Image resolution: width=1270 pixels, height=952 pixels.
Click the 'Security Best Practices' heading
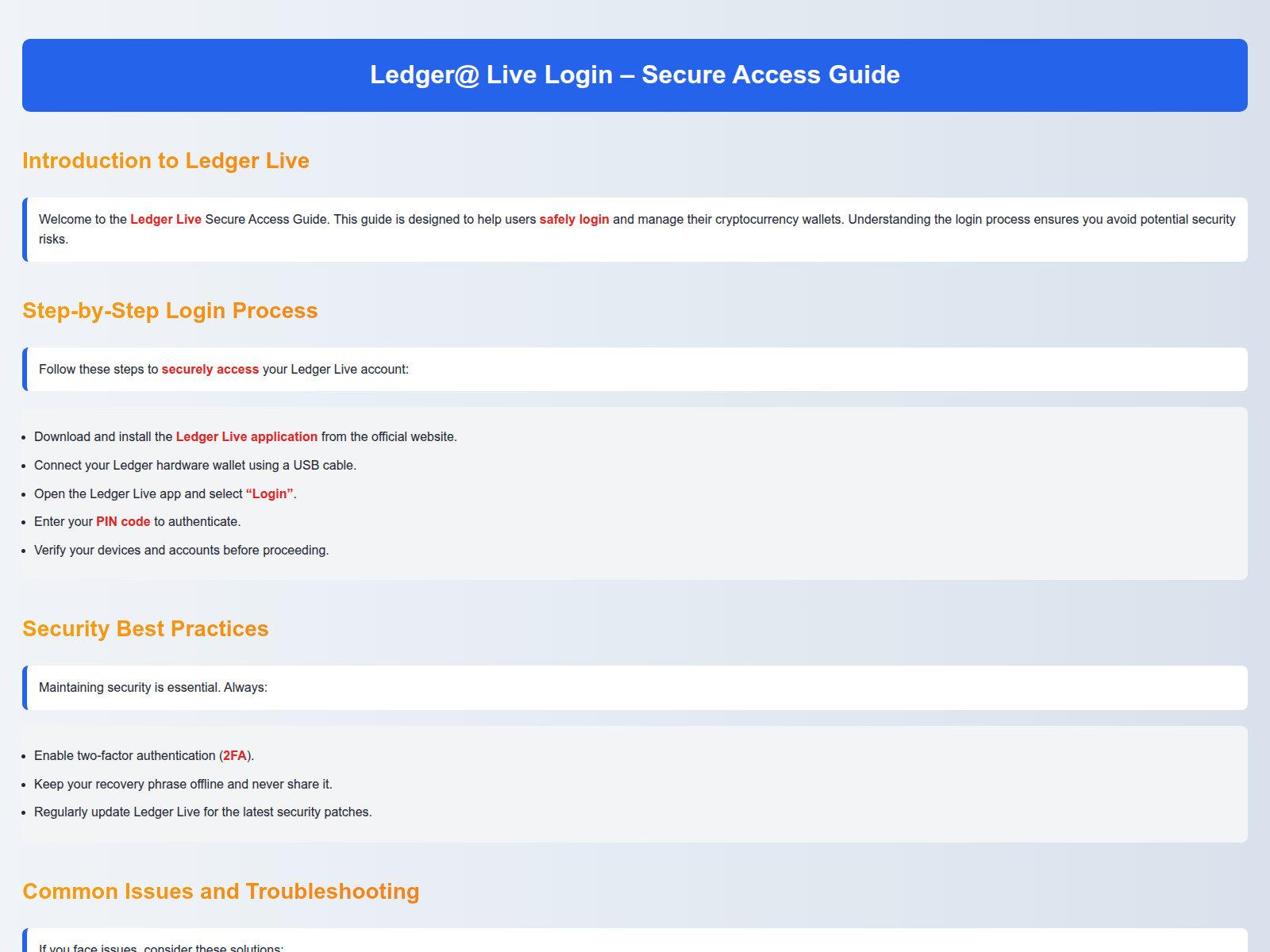tap(145, 629)
